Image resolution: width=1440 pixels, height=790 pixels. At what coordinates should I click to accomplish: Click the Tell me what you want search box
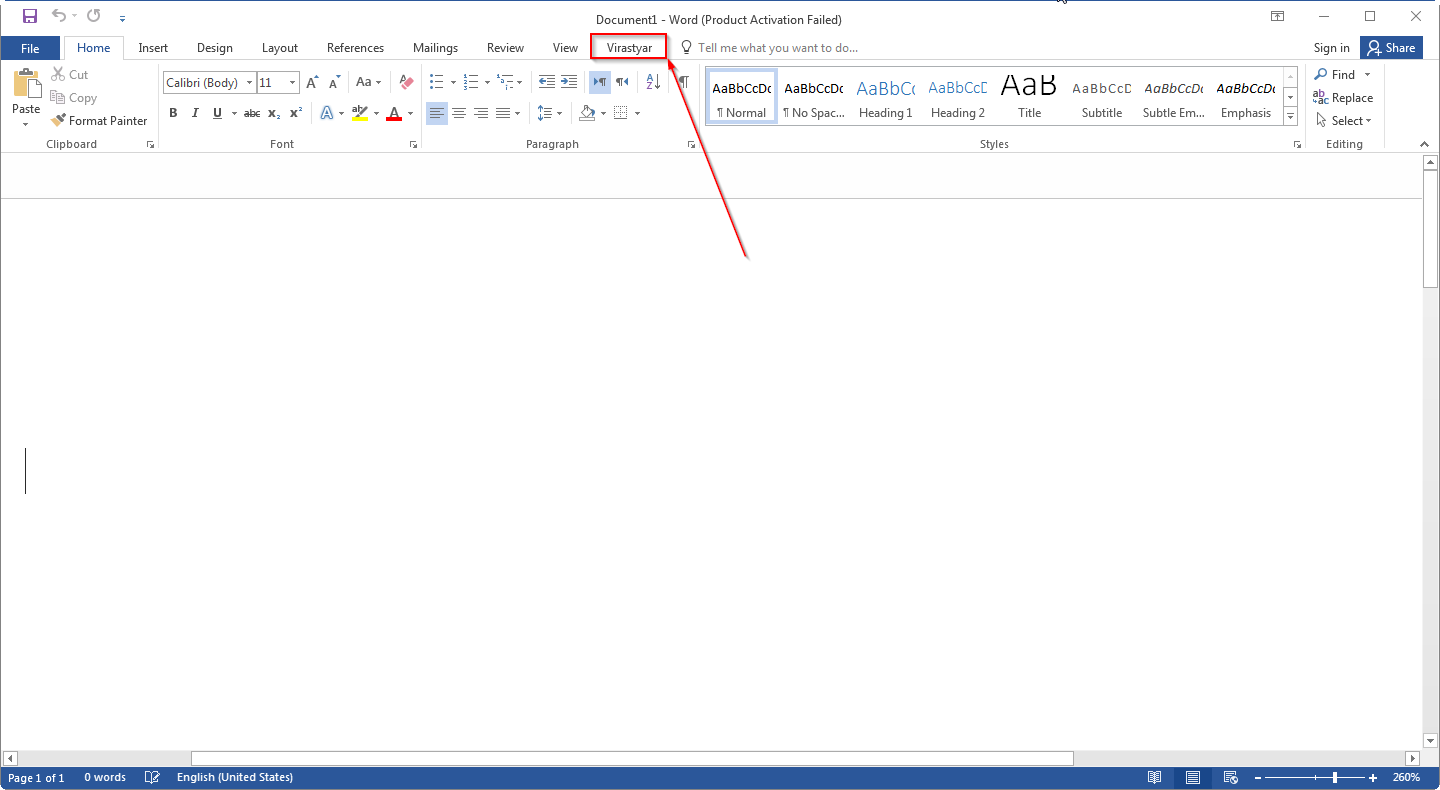[x=777, y=48]
